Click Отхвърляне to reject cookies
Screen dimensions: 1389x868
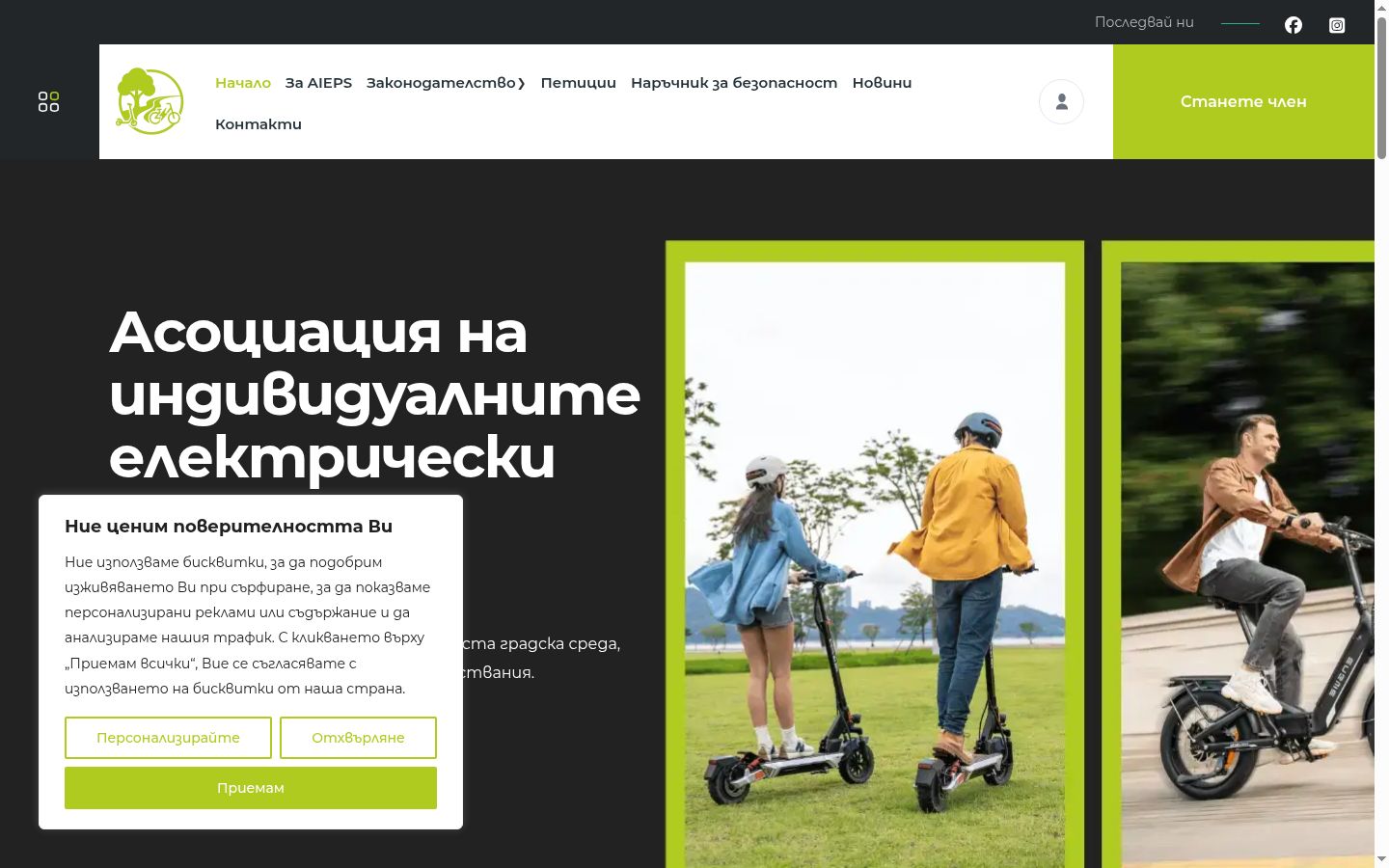[358, 738]
